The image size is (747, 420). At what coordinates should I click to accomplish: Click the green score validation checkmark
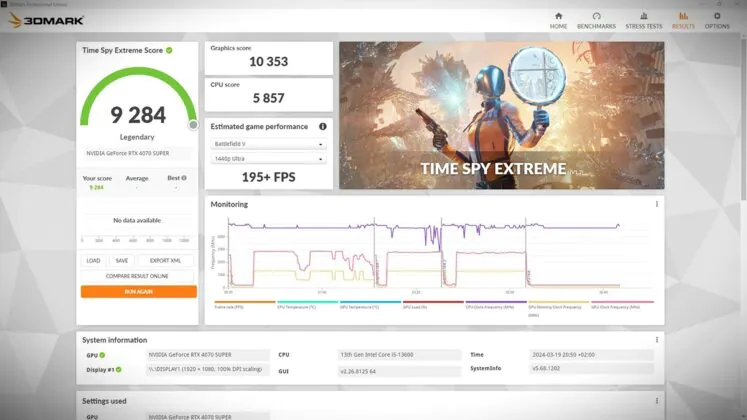[169, 50]
